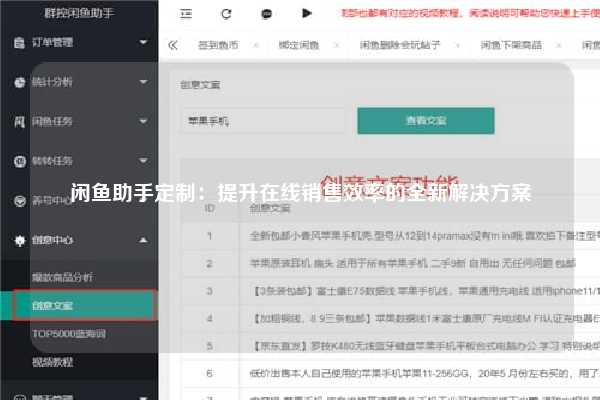
Task: Click the 转转任务 sidebar icon
Action: tap(20, 161)
